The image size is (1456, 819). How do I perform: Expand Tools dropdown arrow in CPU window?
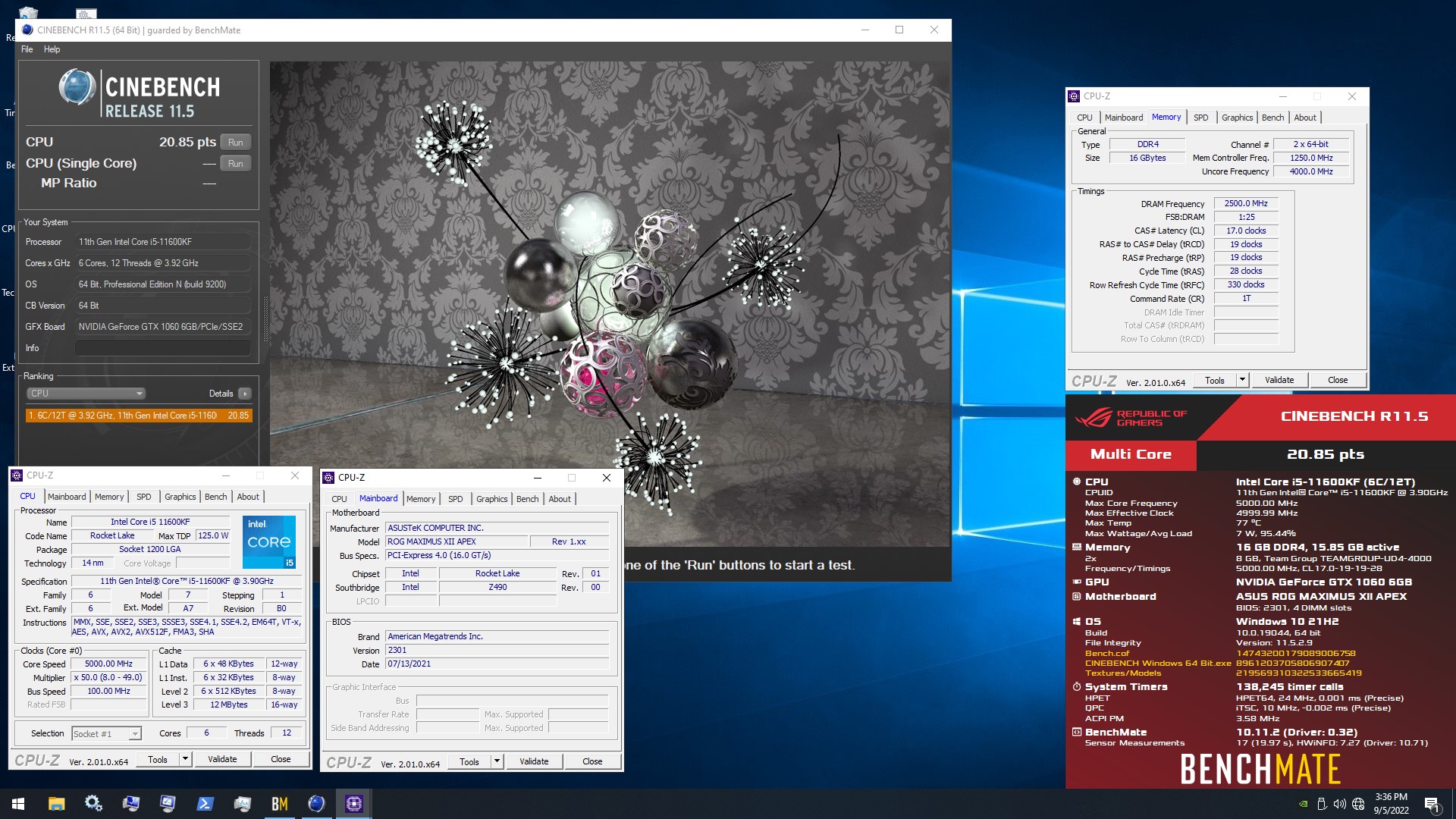(184, 759)
